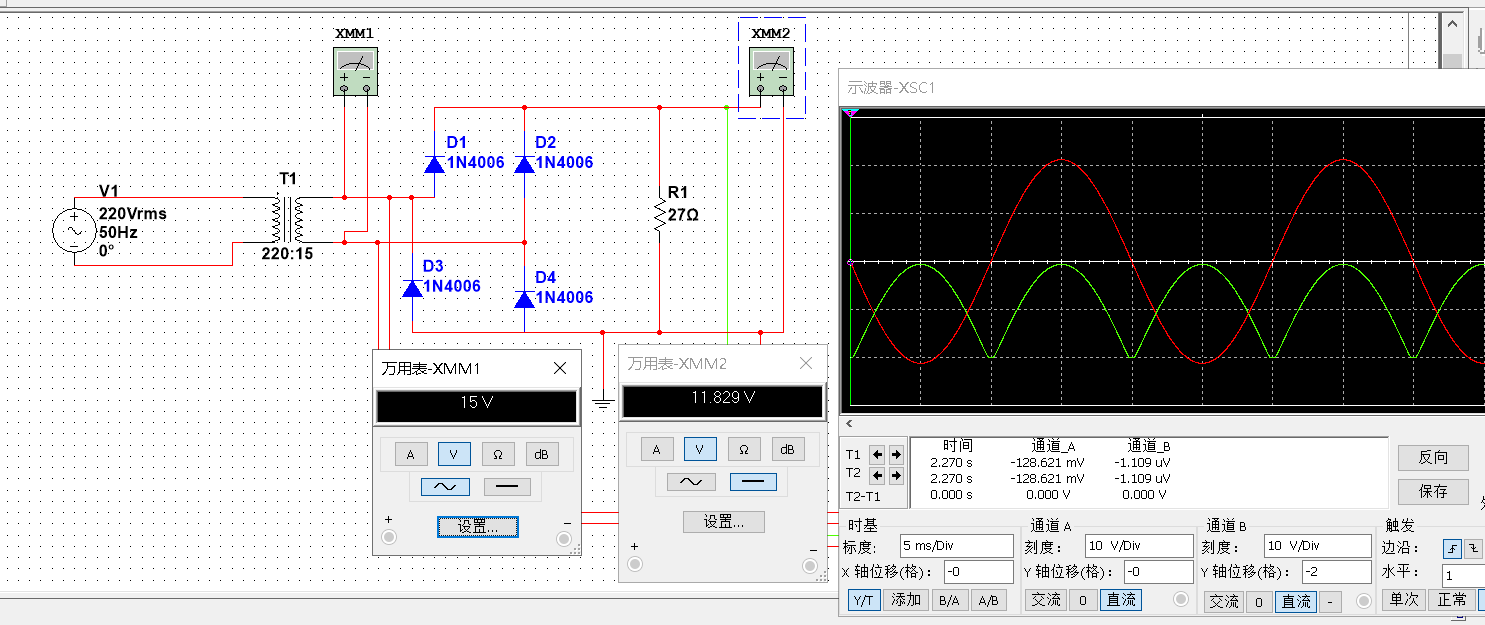Set XMM1 to AC sine signal mode

coord(444,487)
